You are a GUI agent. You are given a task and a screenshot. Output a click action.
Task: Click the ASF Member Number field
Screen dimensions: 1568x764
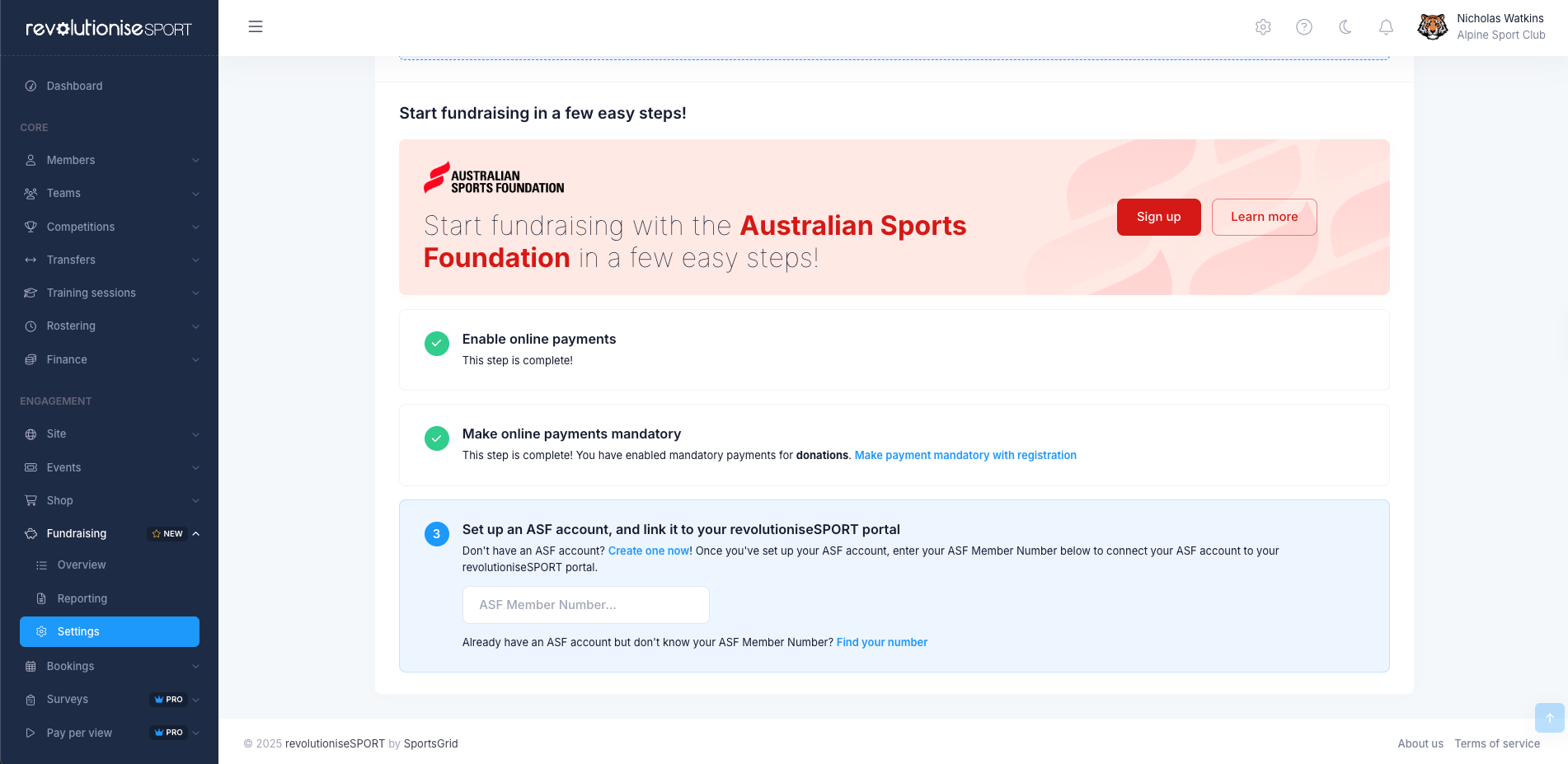586,605
